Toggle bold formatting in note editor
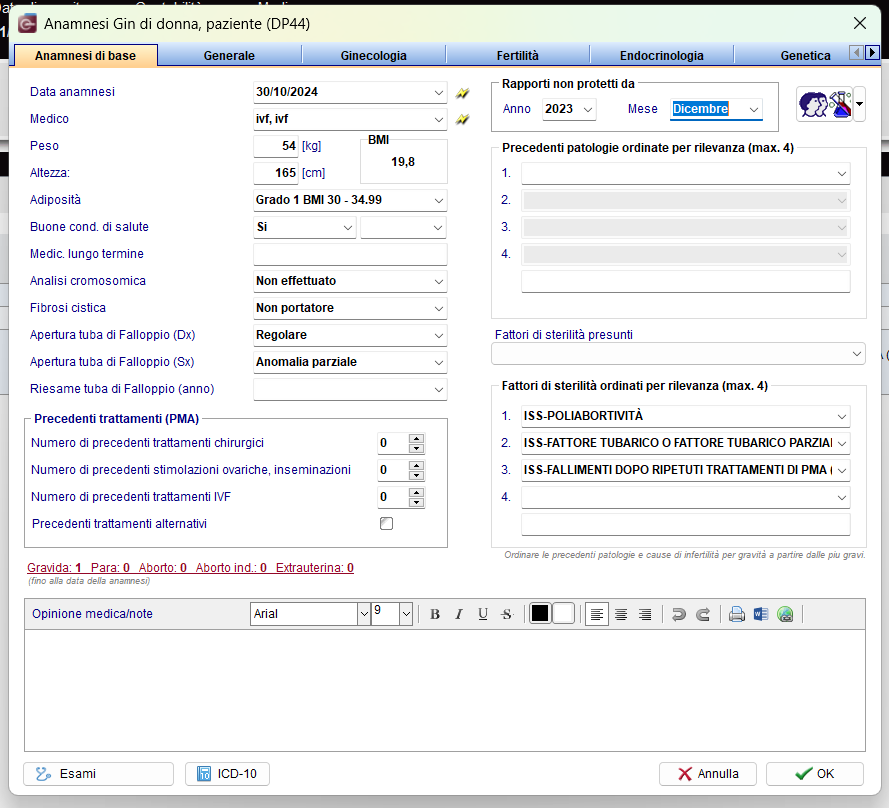 pyautogui.click(x=435, y=614)
